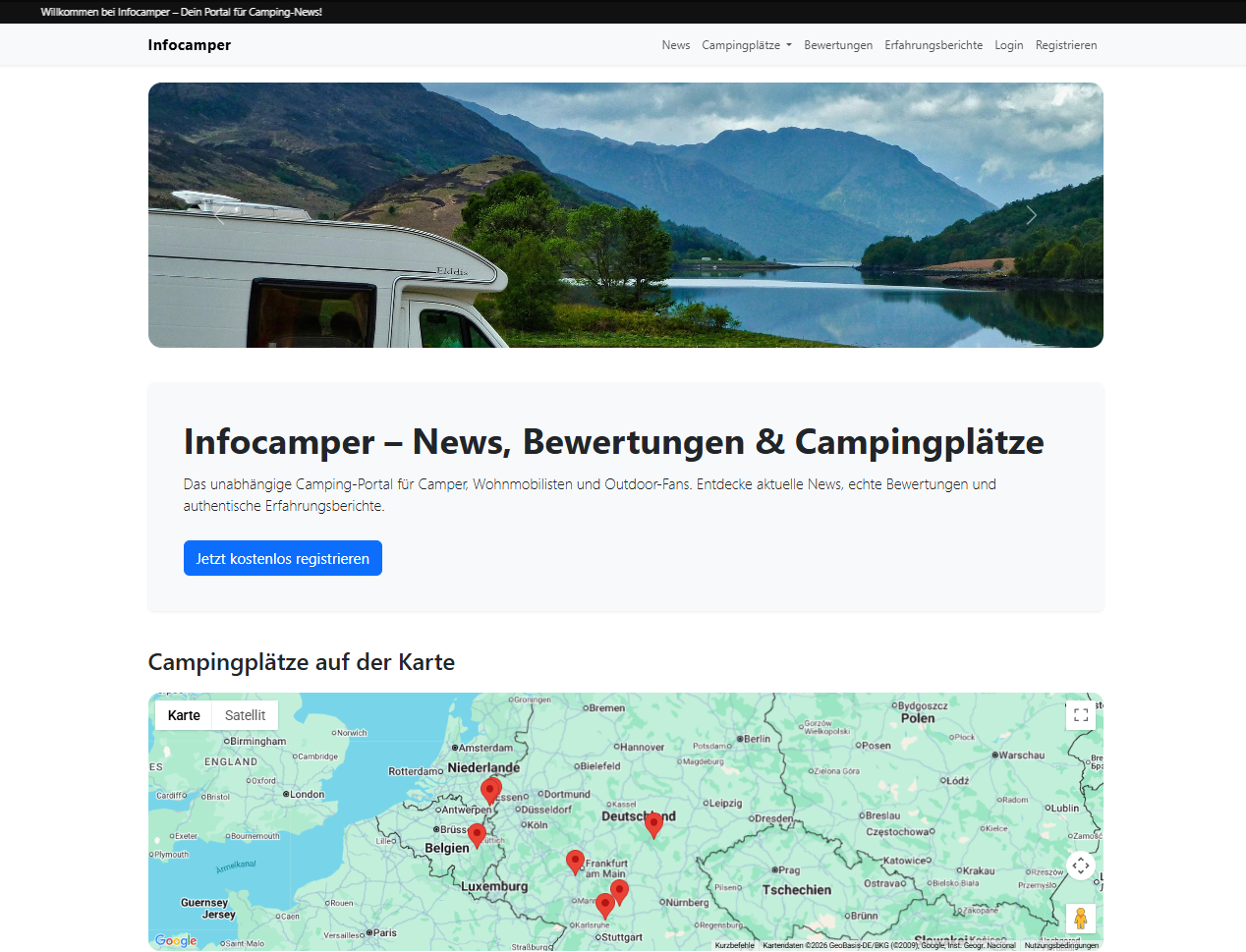Viewport: 1246px width, 952px height.
Task: Select the map marker near Brüssel
Action: tap(477, 835)
